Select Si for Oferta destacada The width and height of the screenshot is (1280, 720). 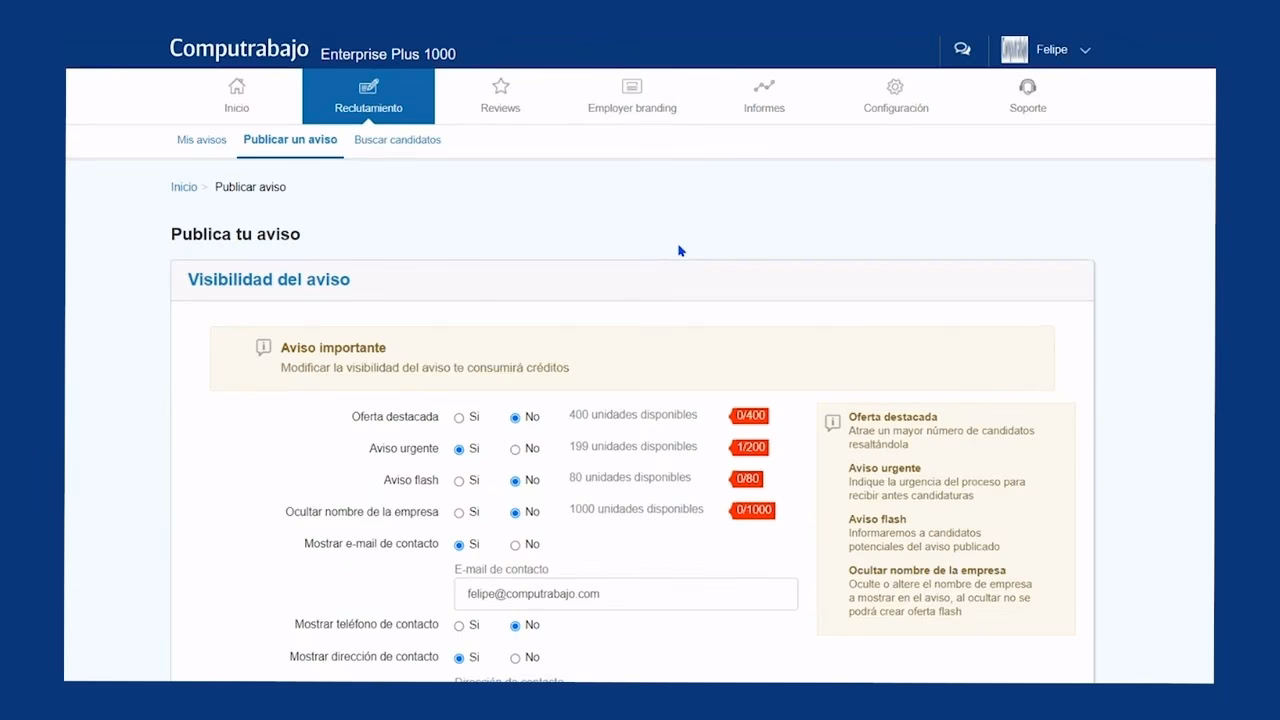coord(459,418)
